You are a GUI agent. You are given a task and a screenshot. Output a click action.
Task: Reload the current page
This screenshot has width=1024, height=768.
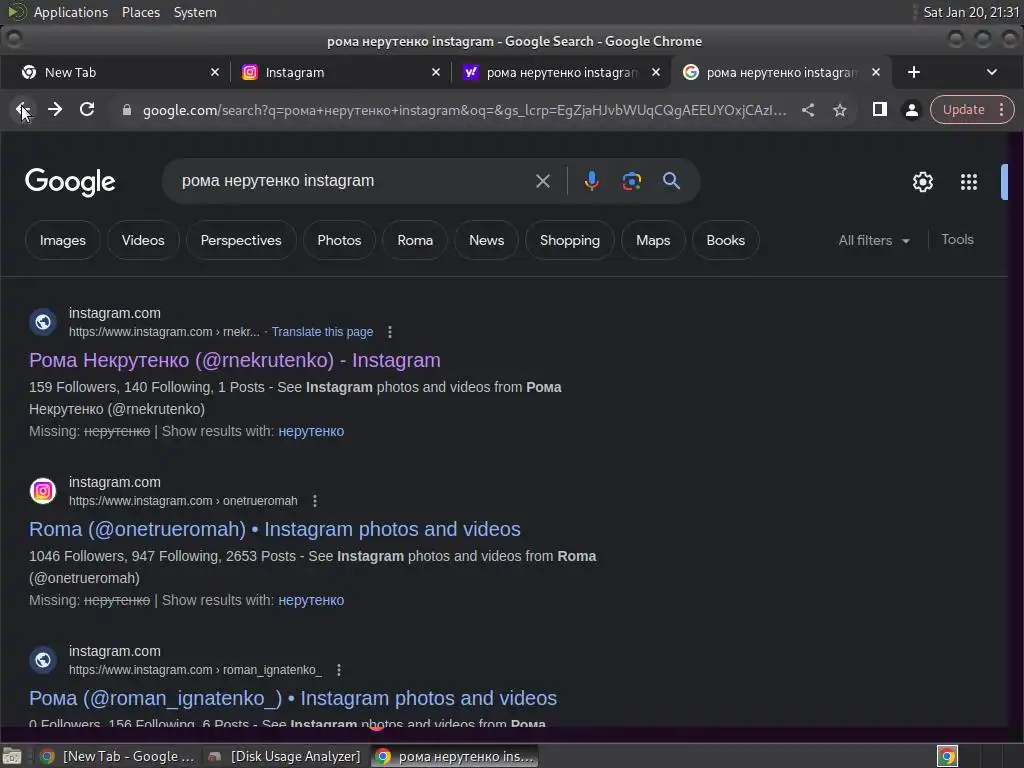point(87,110)
